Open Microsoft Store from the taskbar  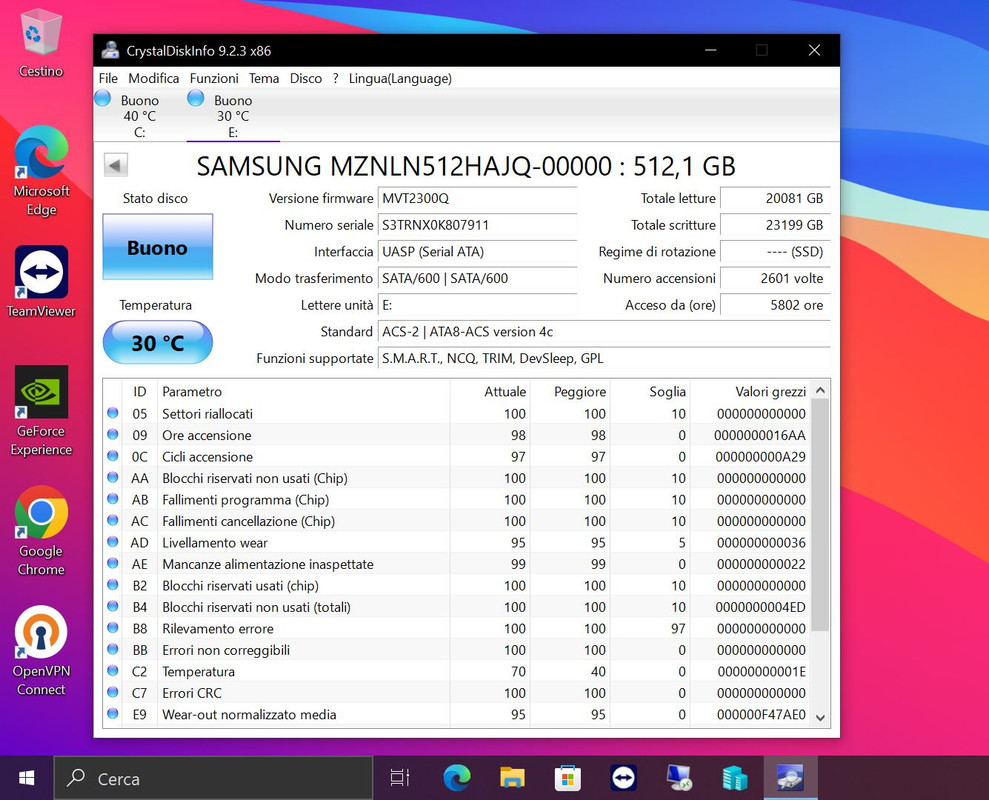(568, 778)
